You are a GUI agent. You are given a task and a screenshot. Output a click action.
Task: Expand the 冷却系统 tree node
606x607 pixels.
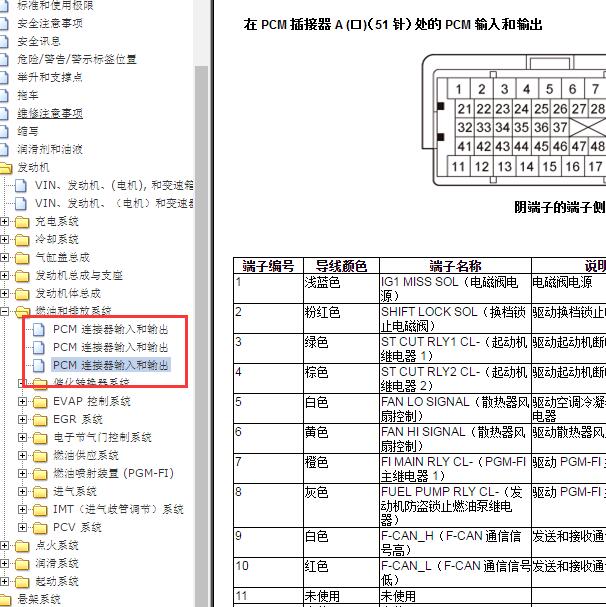(x=4, y=239)
